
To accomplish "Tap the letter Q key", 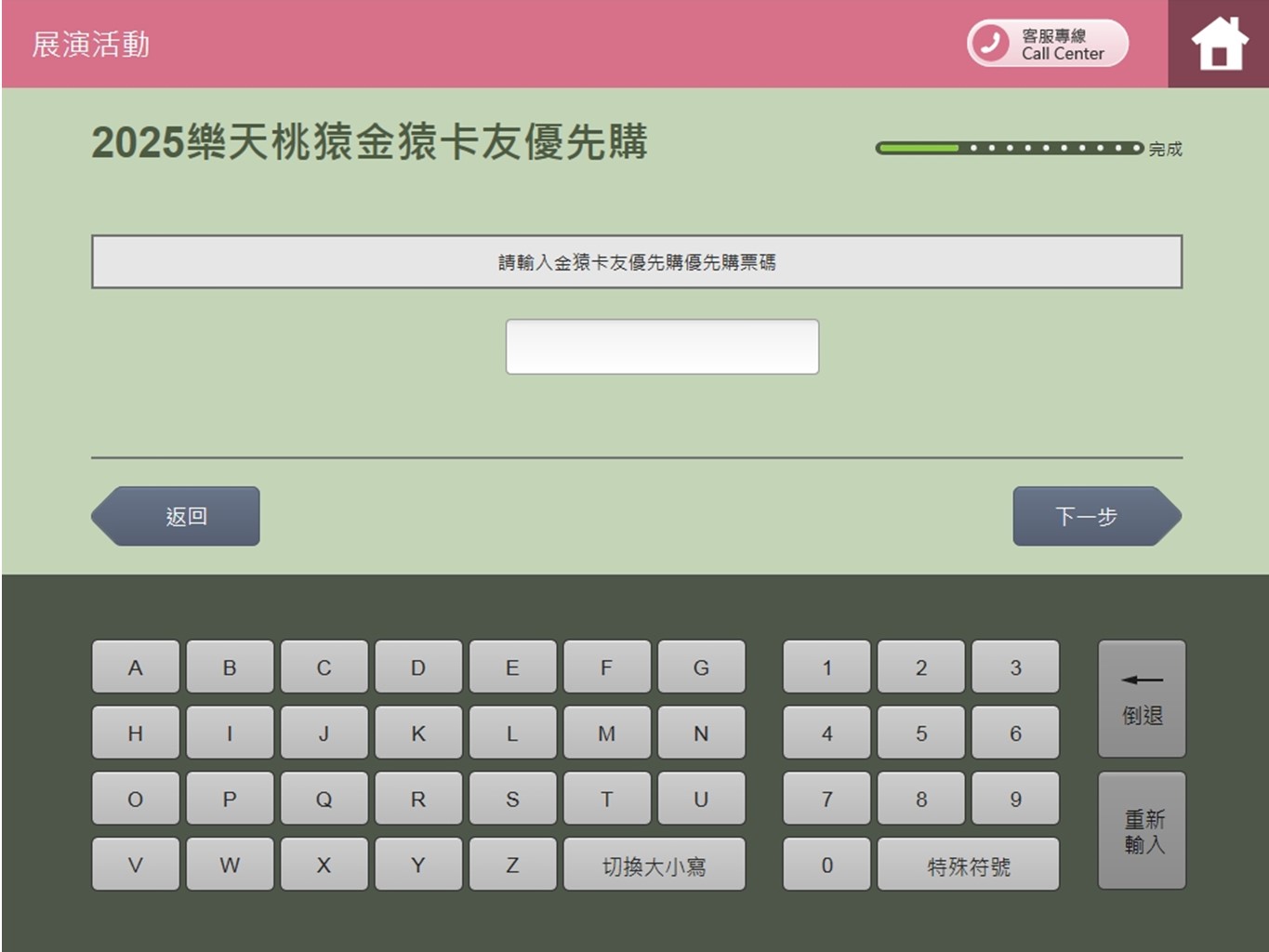I will tap(324, 799).
